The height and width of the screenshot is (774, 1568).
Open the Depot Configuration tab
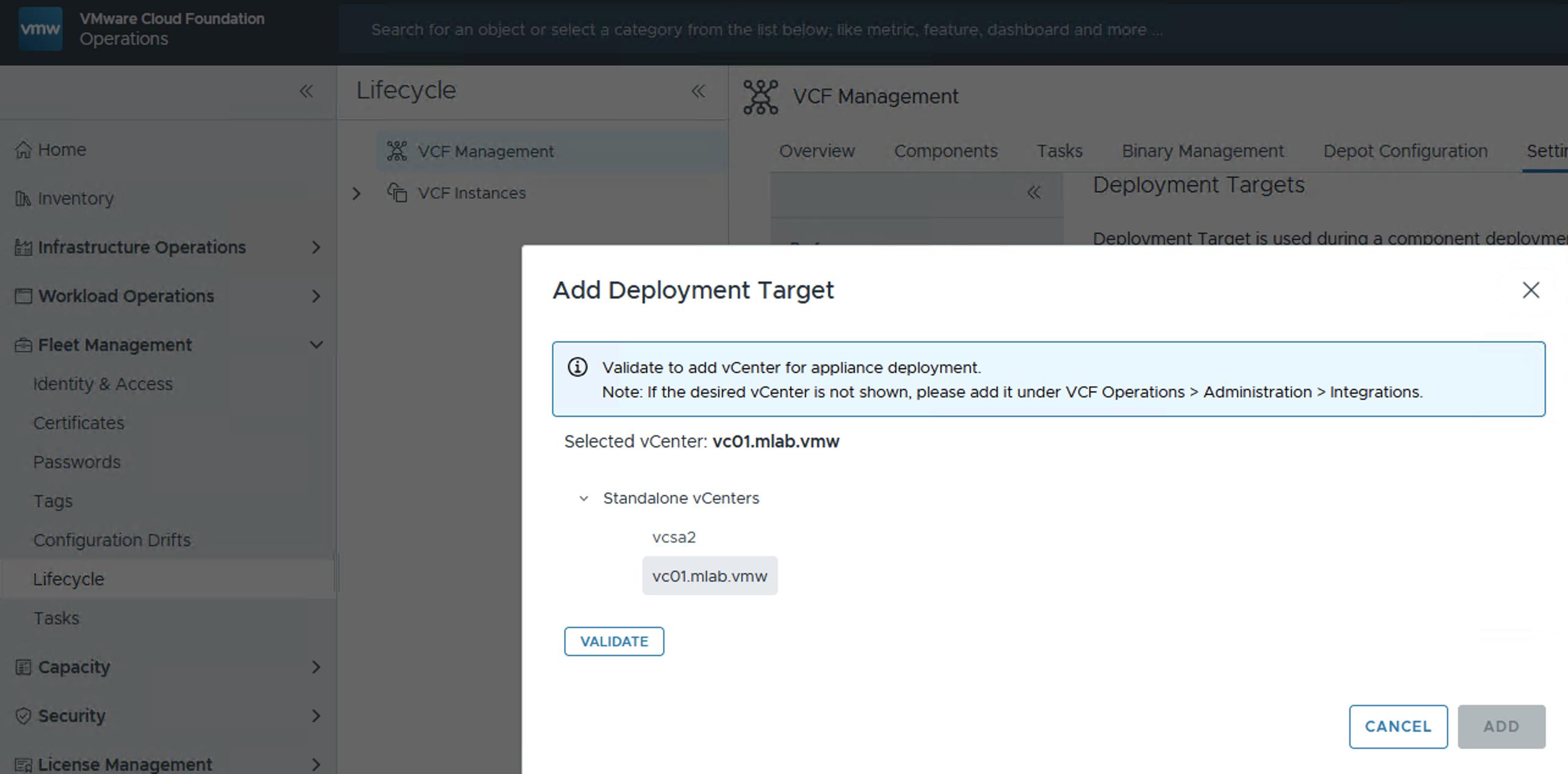click(x=1405, y=151)
